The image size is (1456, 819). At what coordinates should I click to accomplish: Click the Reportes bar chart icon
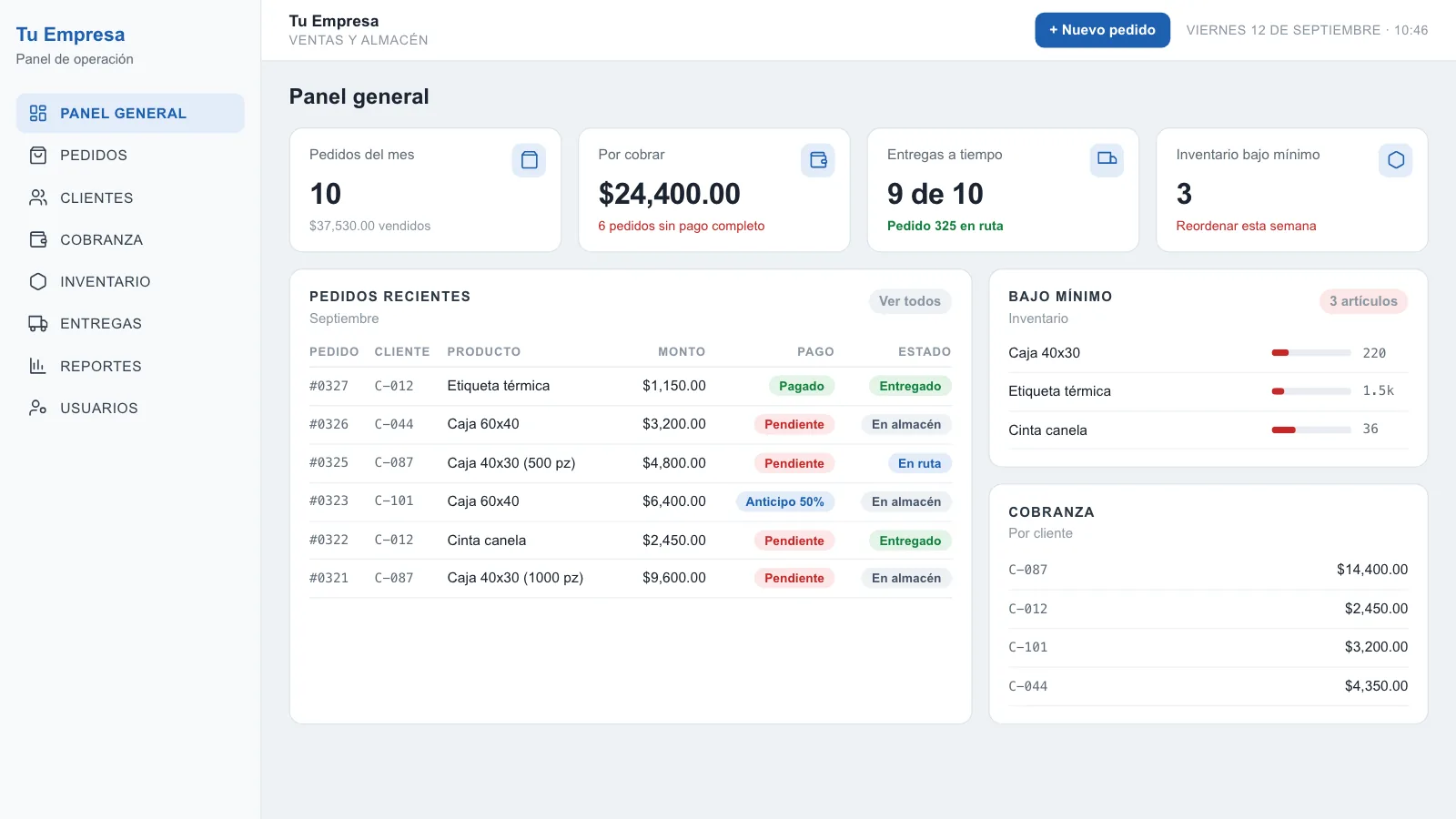click(x=38, y=366)
